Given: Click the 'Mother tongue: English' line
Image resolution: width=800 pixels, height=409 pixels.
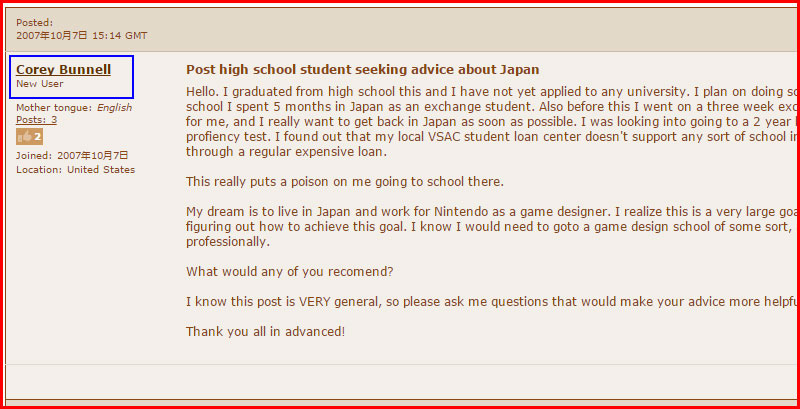Looking at the screenshot, I should pos(74,108).
